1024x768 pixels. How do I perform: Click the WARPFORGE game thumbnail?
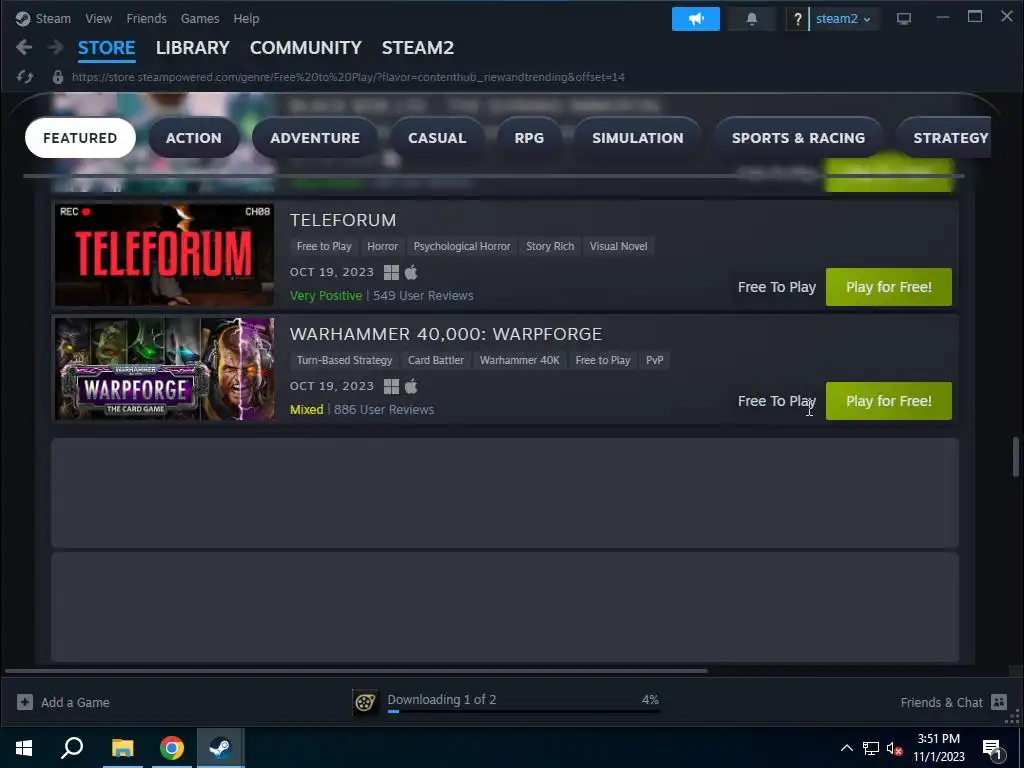[x=165, y=369]
